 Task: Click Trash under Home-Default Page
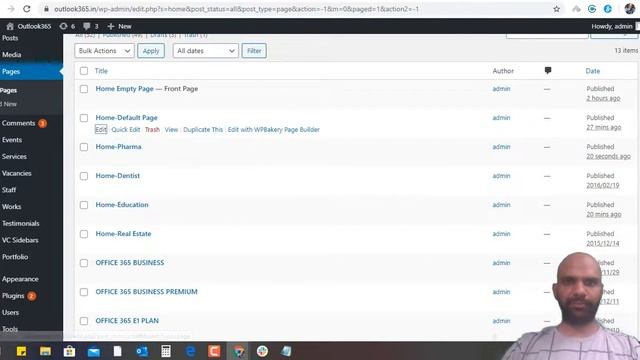point(152,129)
